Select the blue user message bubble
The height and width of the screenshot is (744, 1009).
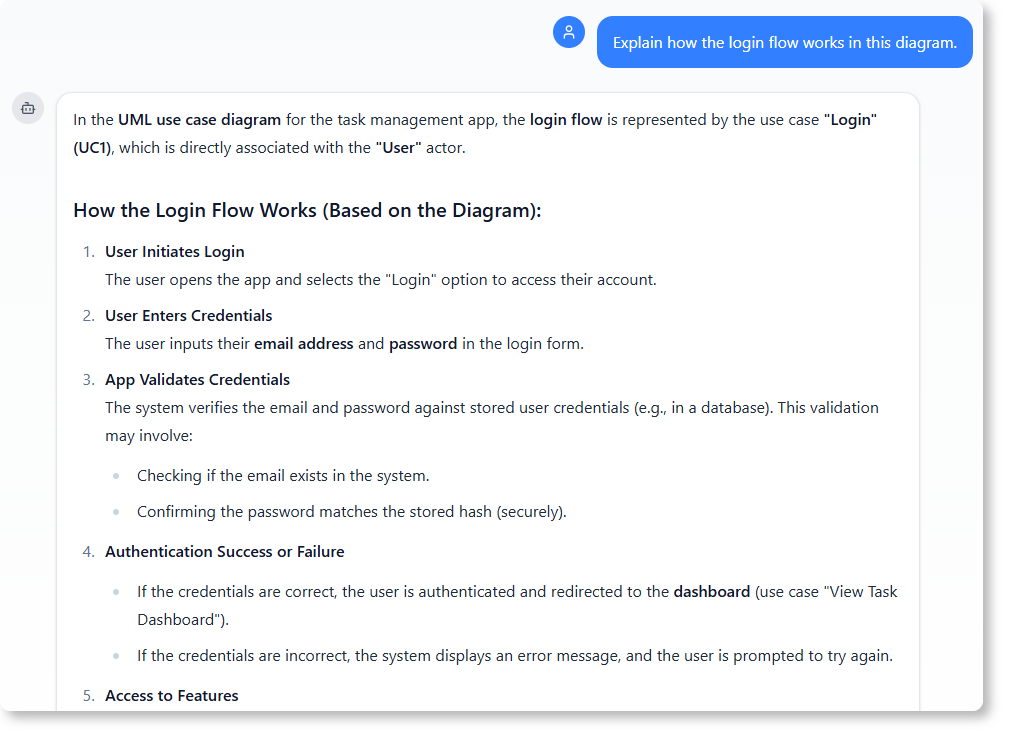pos(784,43)
